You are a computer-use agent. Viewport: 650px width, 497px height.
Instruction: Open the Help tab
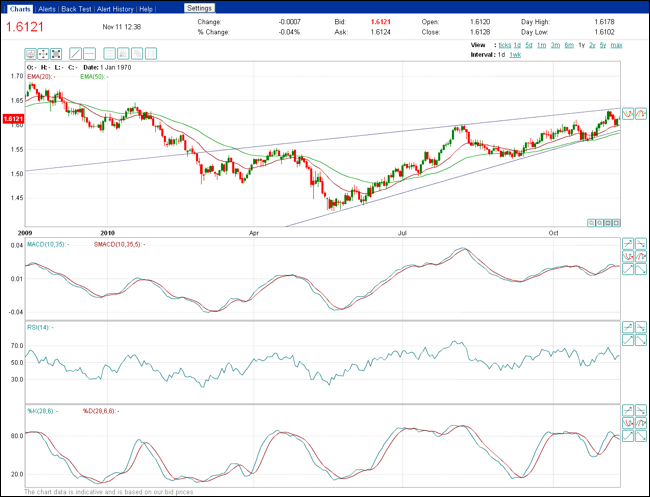point(146,9)
